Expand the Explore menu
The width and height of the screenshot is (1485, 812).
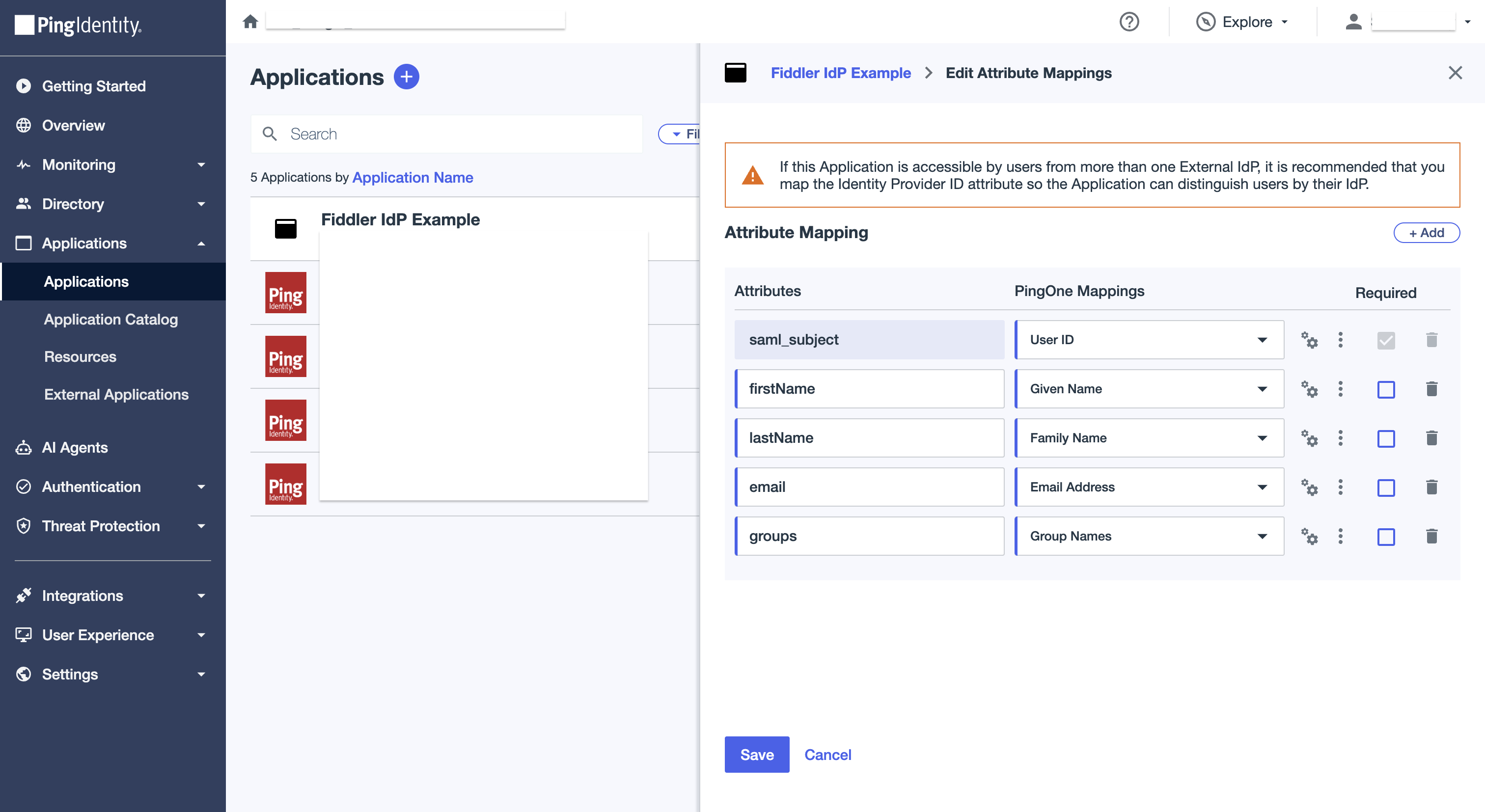(x=1243, y=22)
